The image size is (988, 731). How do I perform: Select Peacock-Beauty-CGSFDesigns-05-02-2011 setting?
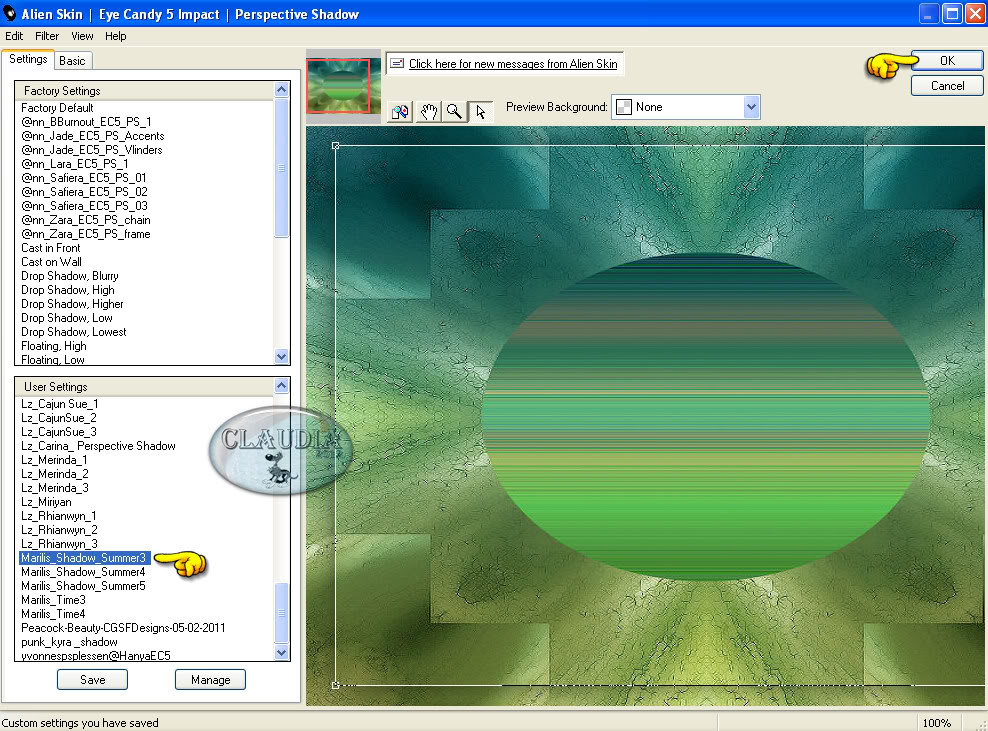[123, 628]
